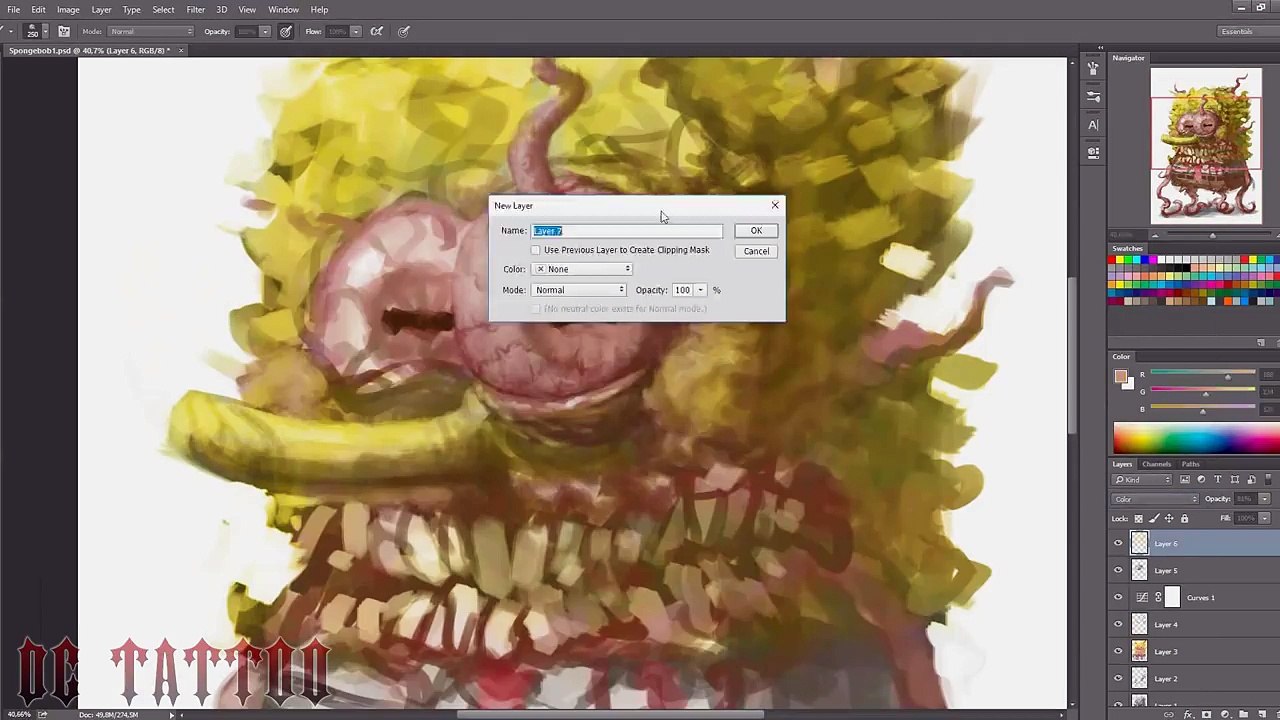This screenshot has height=720, width=1280.
Task: Click the Opacity value field in New Layer dialog
Action: 682,290
